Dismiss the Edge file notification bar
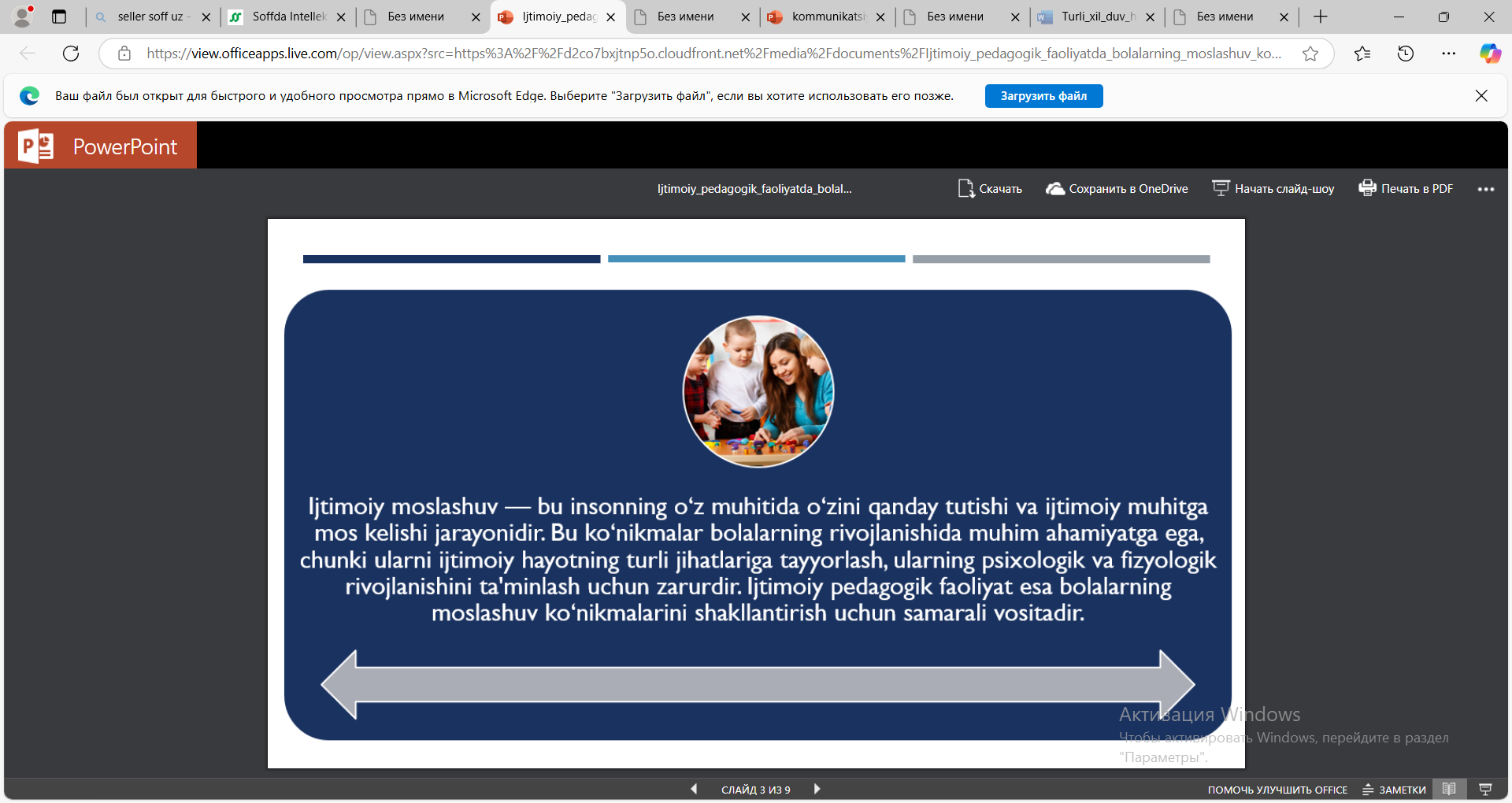 tap(1480, 96)
